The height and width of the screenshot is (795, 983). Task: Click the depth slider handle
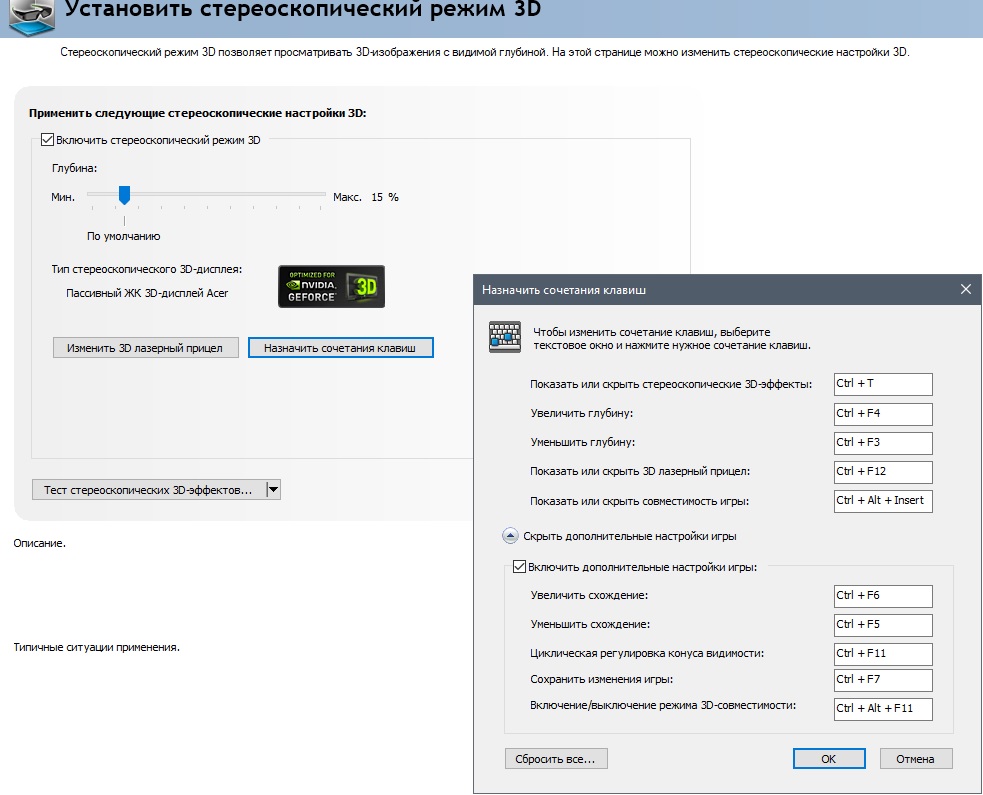(124, 195)
